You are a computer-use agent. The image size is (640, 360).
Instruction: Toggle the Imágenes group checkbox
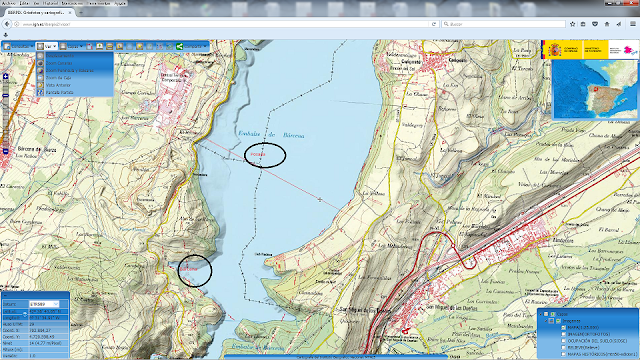tap(551, 321)
